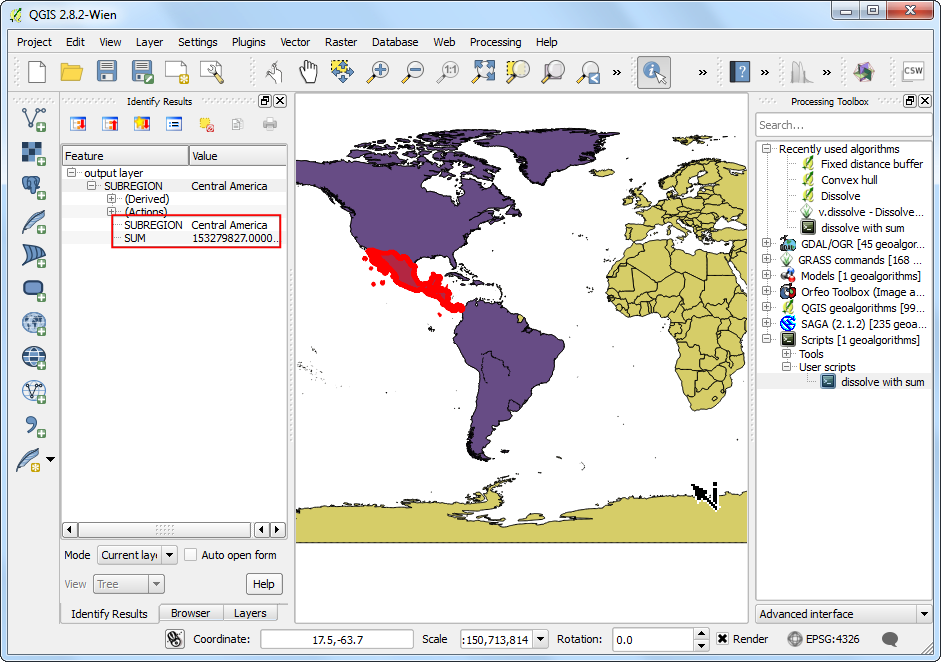Click Clear Results icon in Identify Results
Screen dimensions: 941x662
coord(206,124)
